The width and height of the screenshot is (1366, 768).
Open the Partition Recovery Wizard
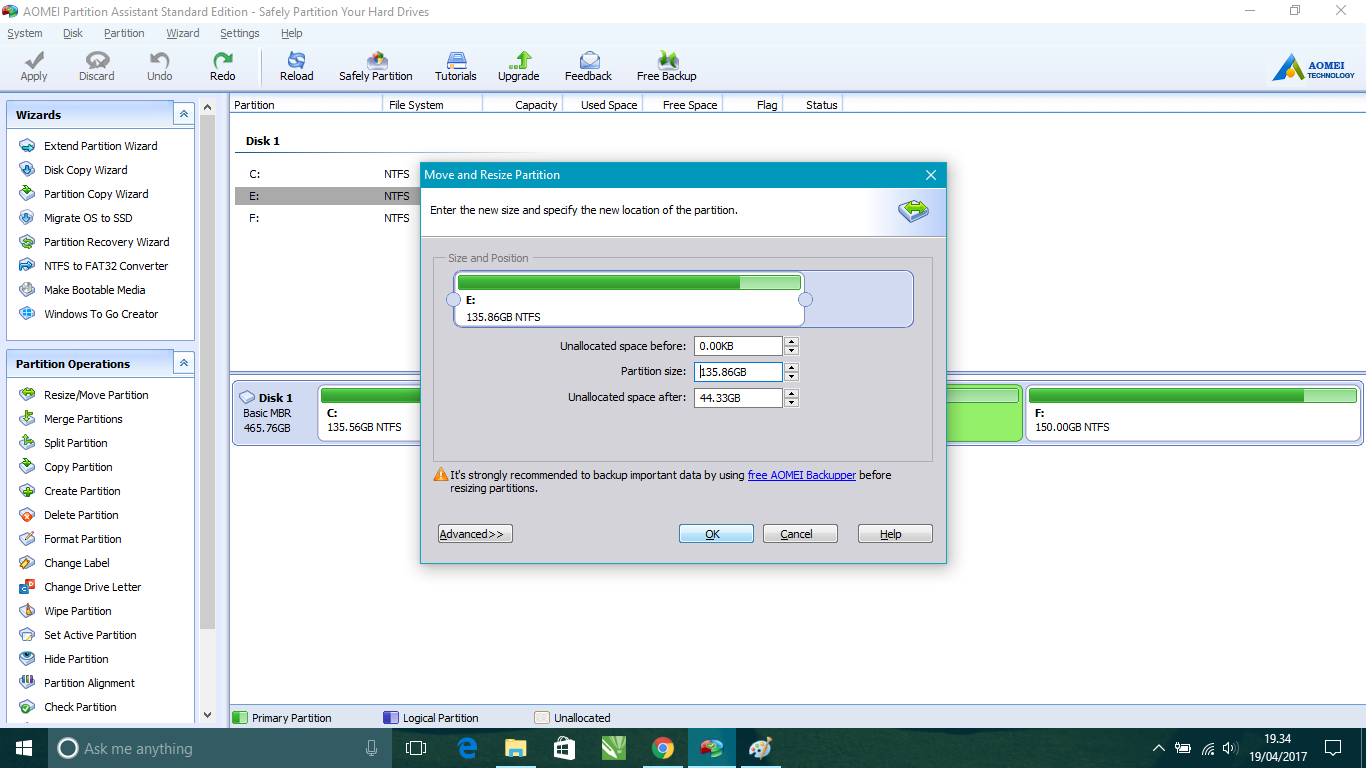(106, 242)
